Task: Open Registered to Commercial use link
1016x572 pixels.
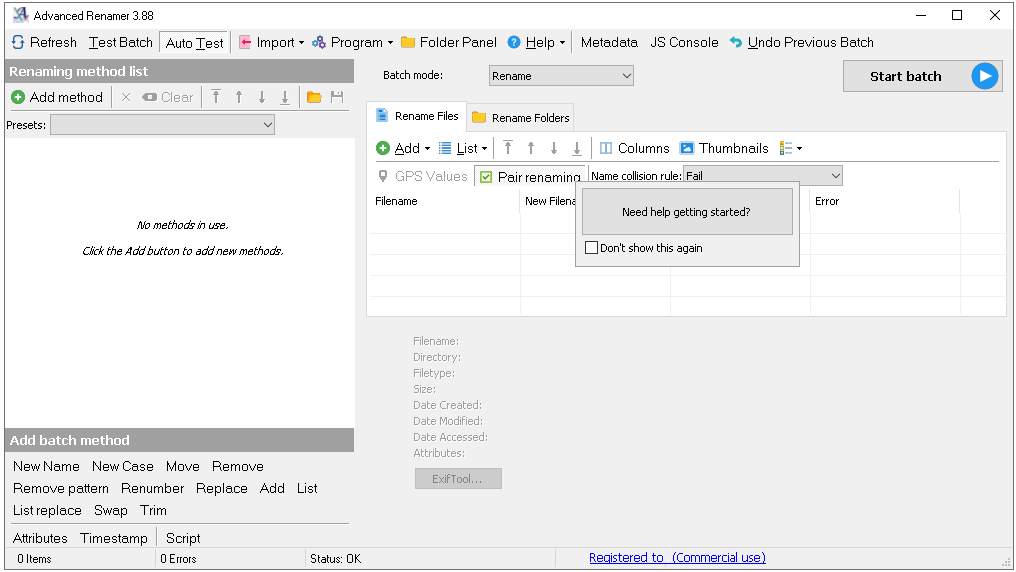Action: point(677,558)
